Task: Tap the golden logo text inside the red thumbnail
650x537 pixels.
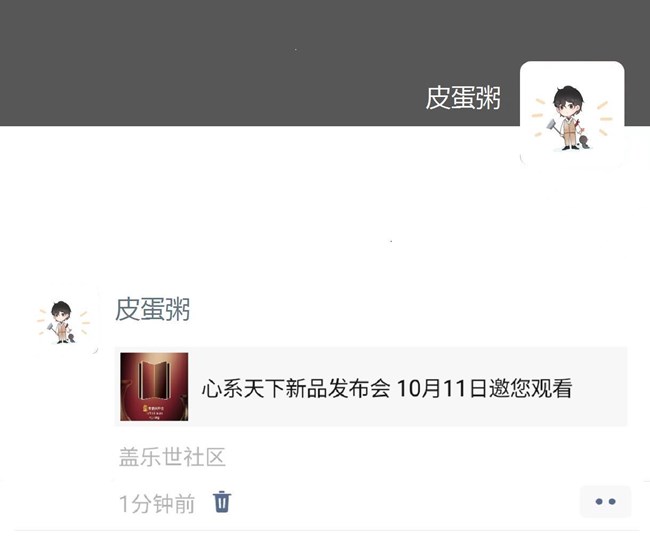Action: click(153, 409)
